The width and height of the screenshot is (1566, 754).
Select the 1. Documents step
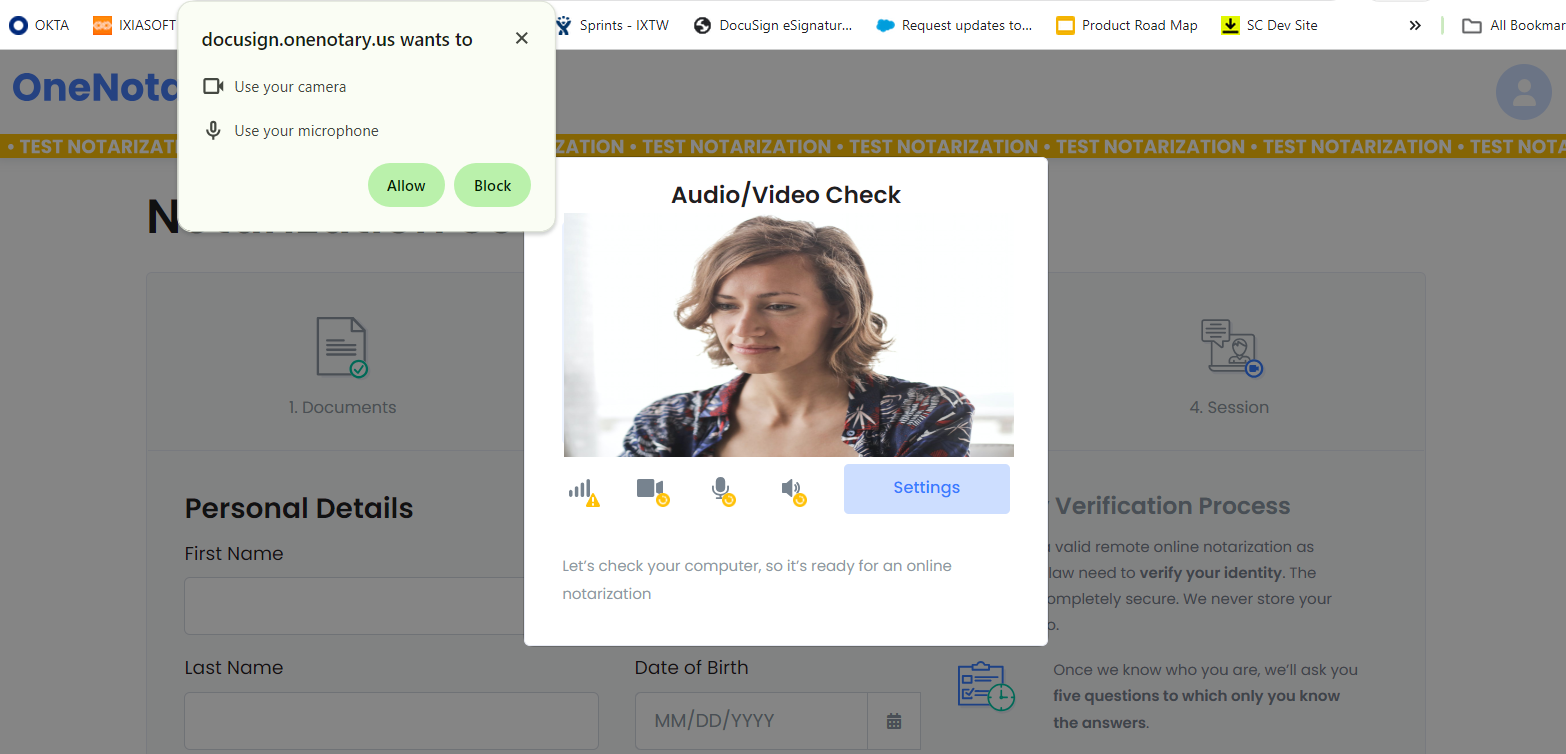[343, 361]
